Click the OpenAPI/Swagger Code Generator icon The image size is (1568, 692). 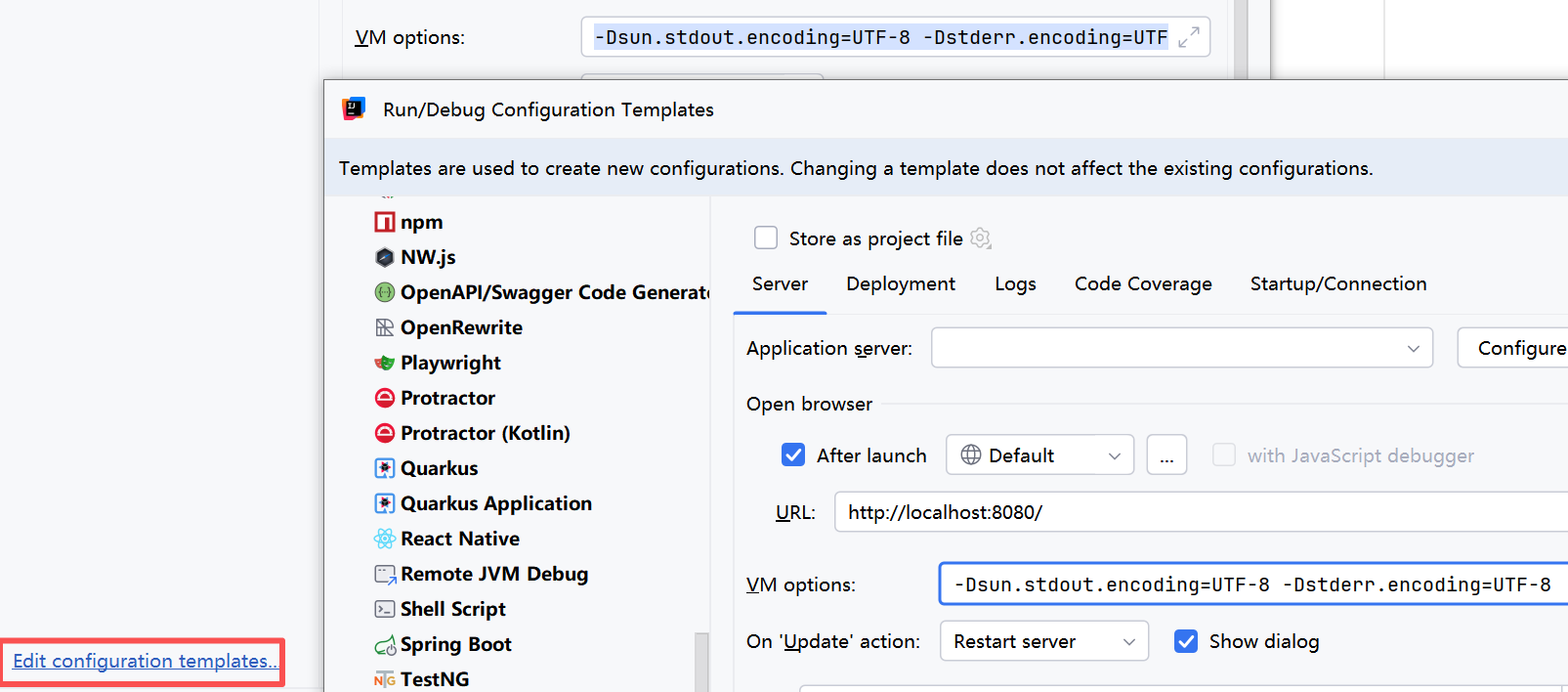pyautogui.click(x=385, y=293)
